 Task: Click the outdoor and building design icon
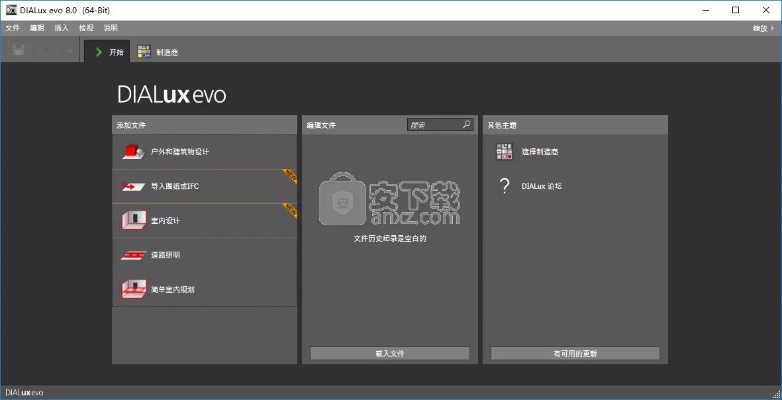click(x=133, y=152)
